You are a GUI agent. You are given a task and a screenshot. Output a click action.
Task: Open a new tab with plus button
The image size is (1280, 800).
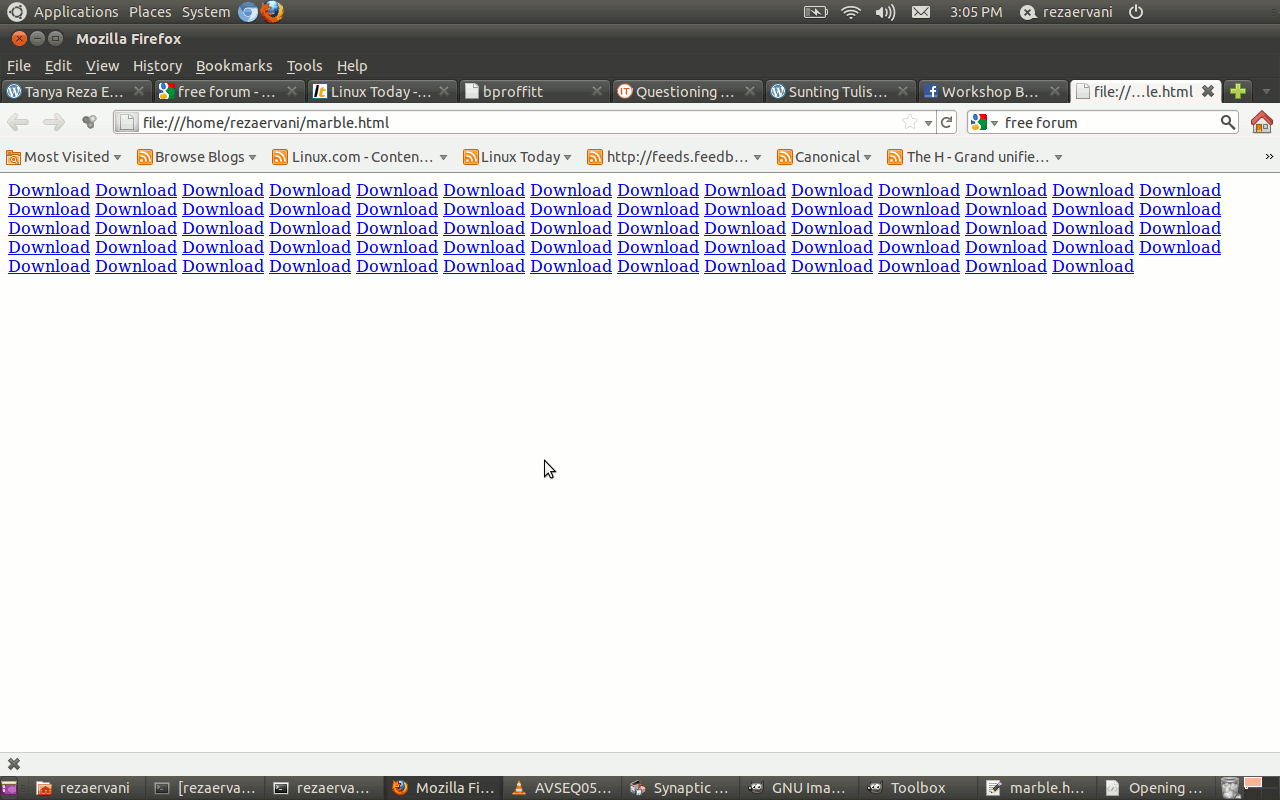(x=1238, y=91)
